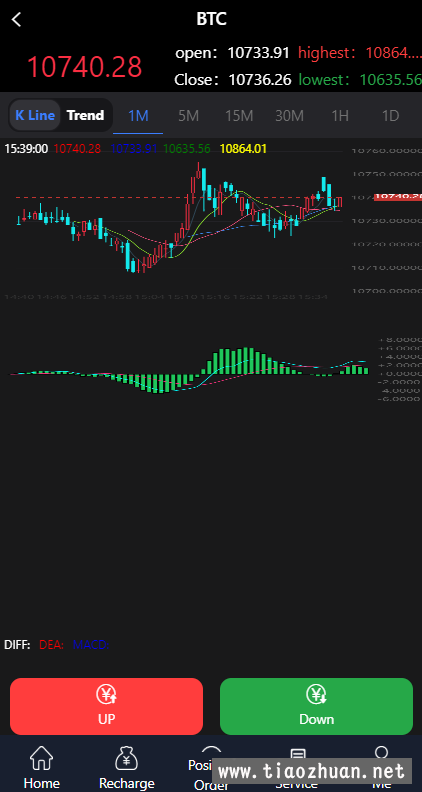Click the DIFF indicator label
Viewport: 422px width, 792px height.
tap(17, 645)
